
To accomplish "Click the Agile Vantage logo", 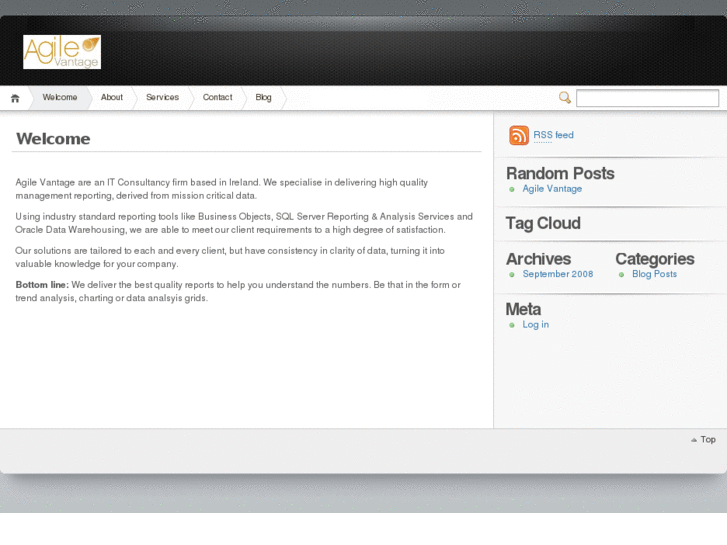I will click(x=62, y=52).
